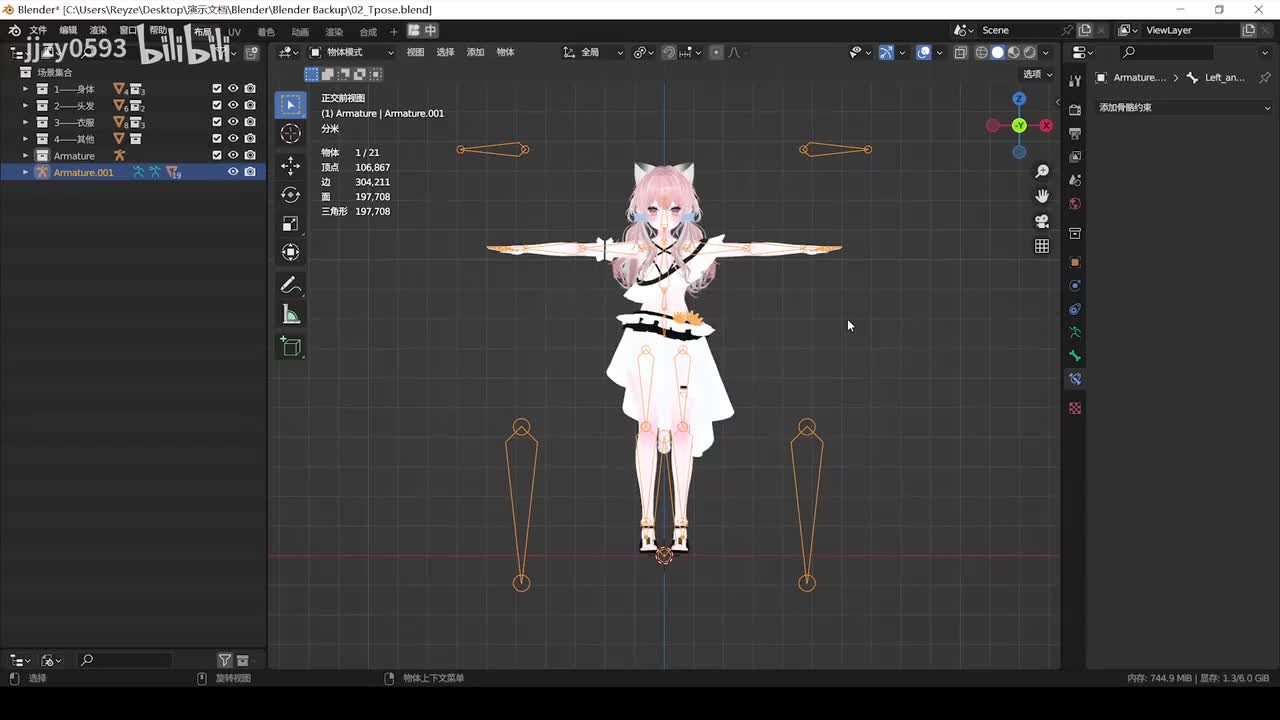Switch to rendered viewport shading
Viewport: 1280px width, 720px height.
click(1030, 52)
